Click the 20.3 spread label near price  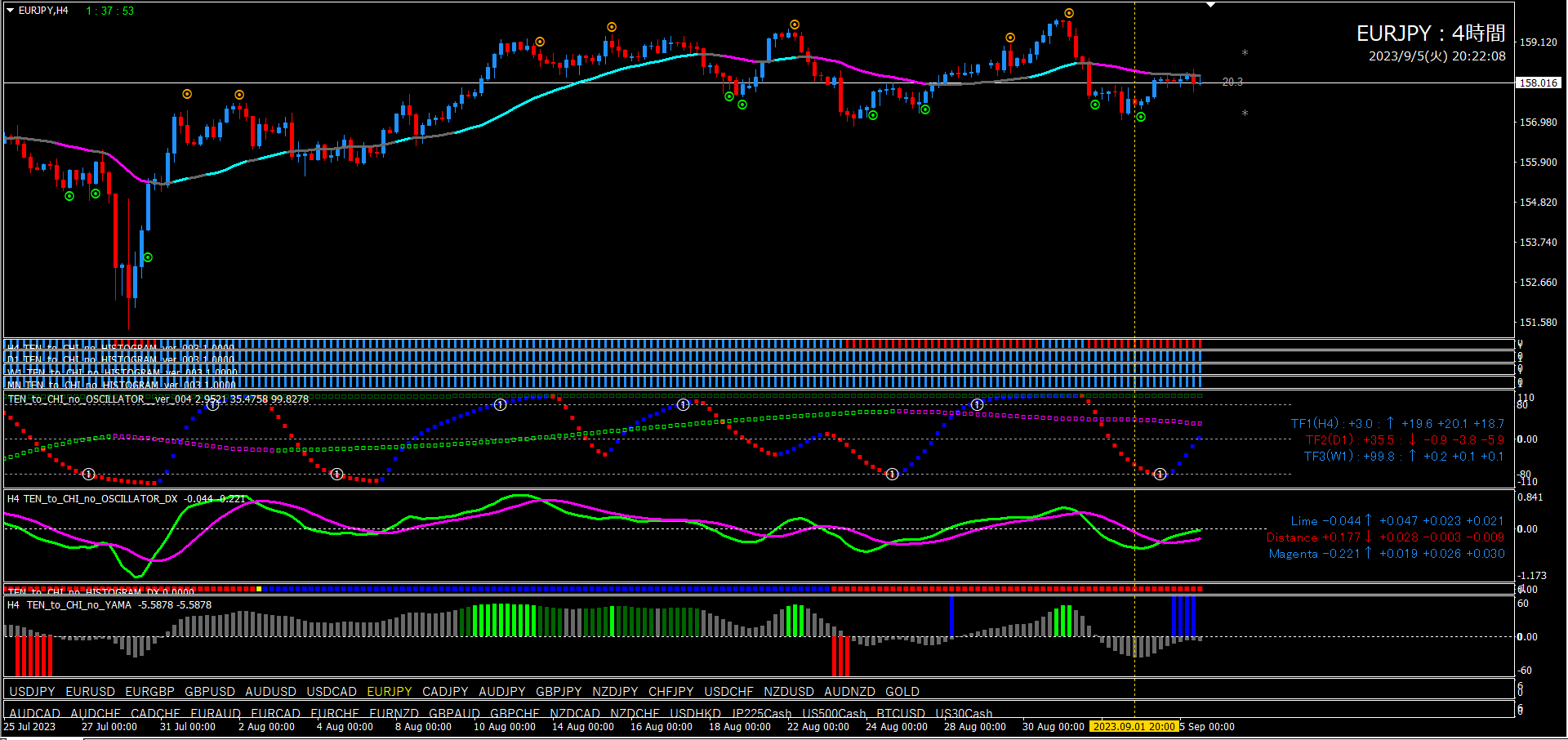pos(1232,82)
